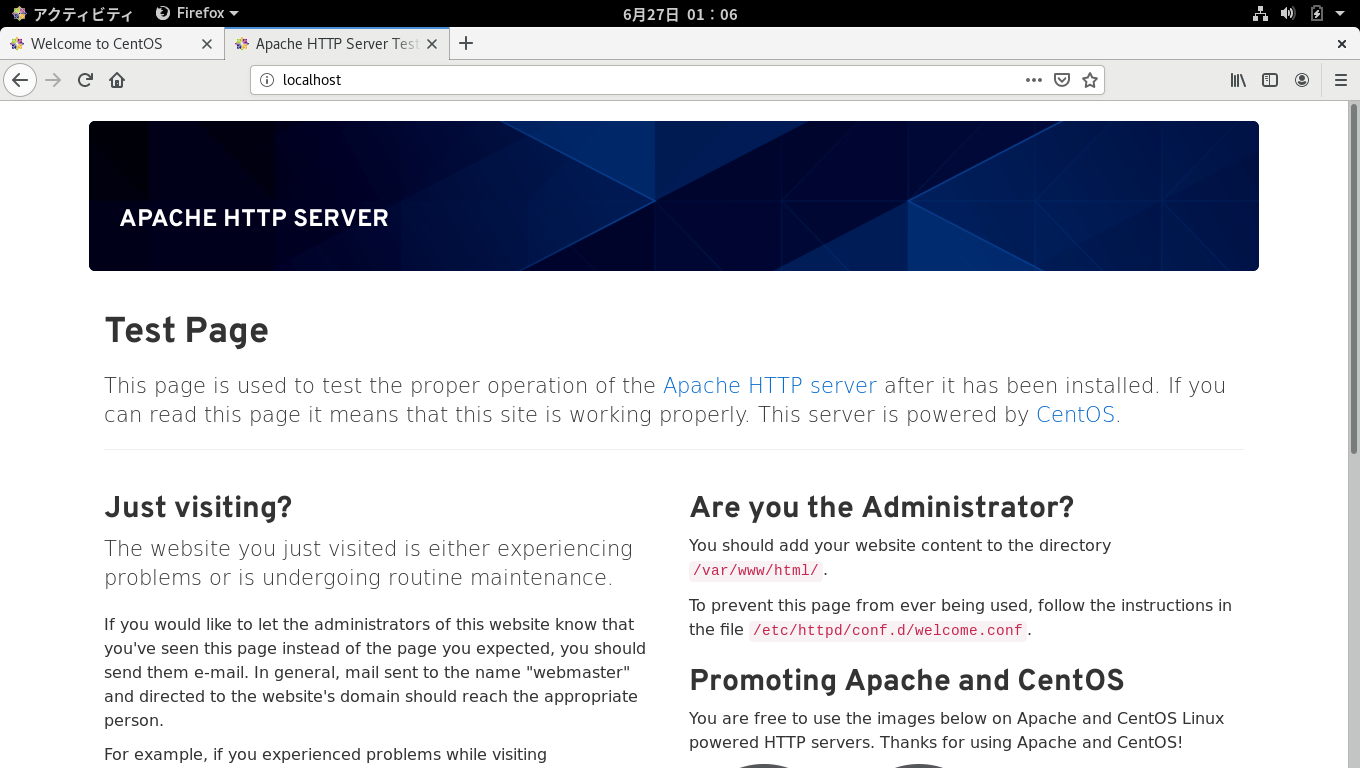This screenshot has width=1360, height=768.
Task: Open the Page Actions (three dots) menu
Action: coord(1033,80)
